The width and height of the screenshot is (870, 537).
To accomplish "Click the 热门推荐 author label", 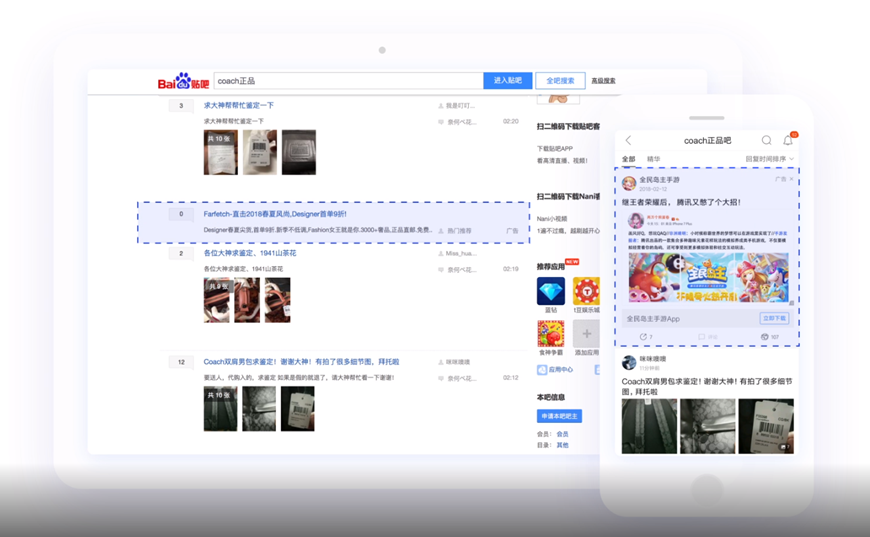I will click(x=459, y=231).
